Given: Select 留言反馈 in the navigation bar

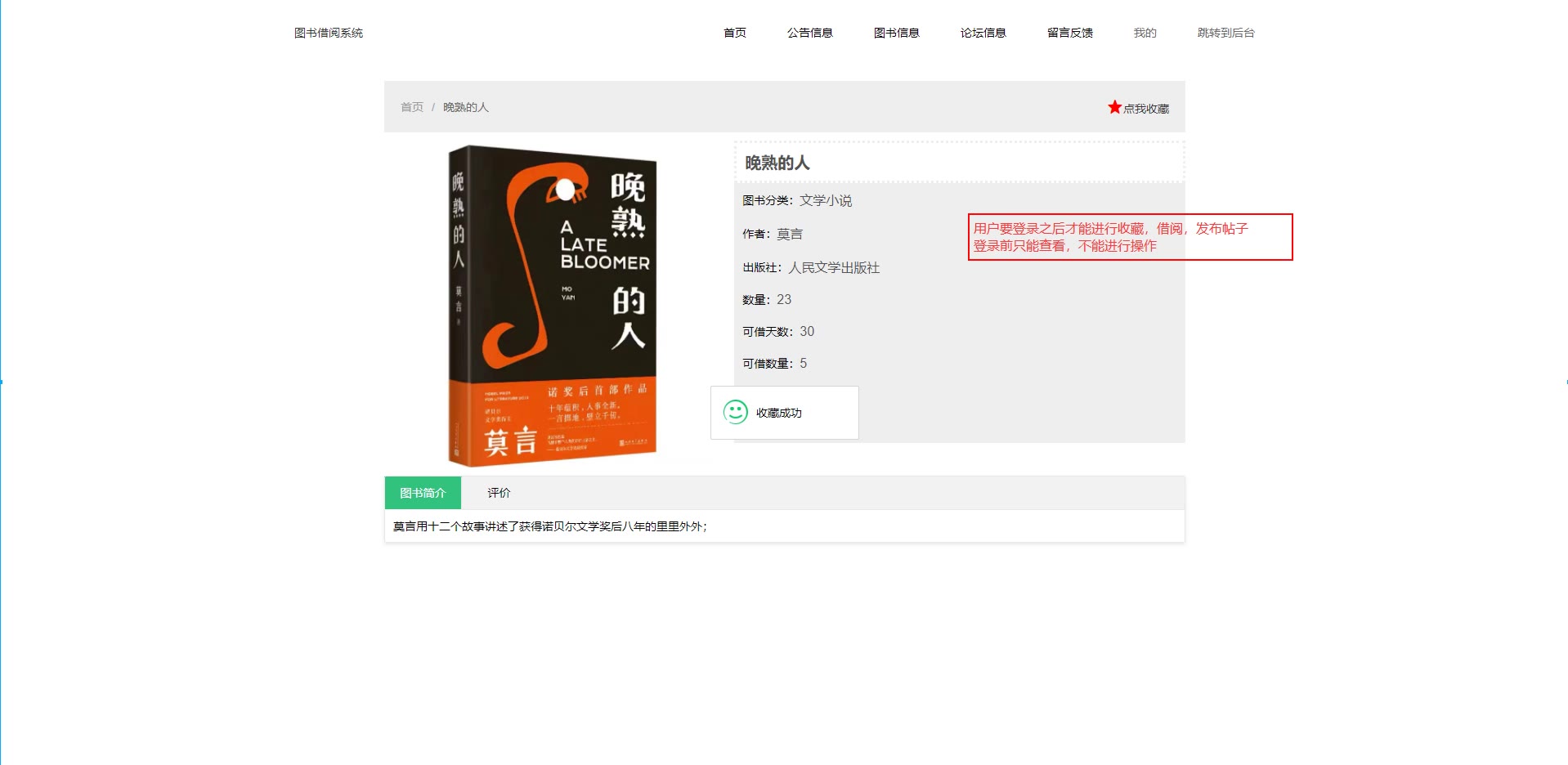Looking at the screenshot, I should (x=1069, y=33).
